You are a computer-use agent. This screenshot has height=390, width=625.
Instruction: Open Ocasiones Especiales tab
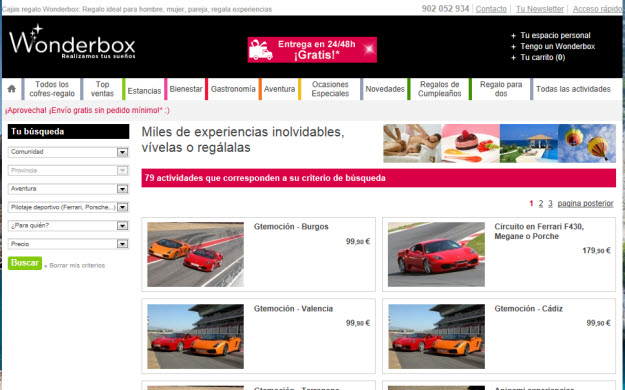330,89
